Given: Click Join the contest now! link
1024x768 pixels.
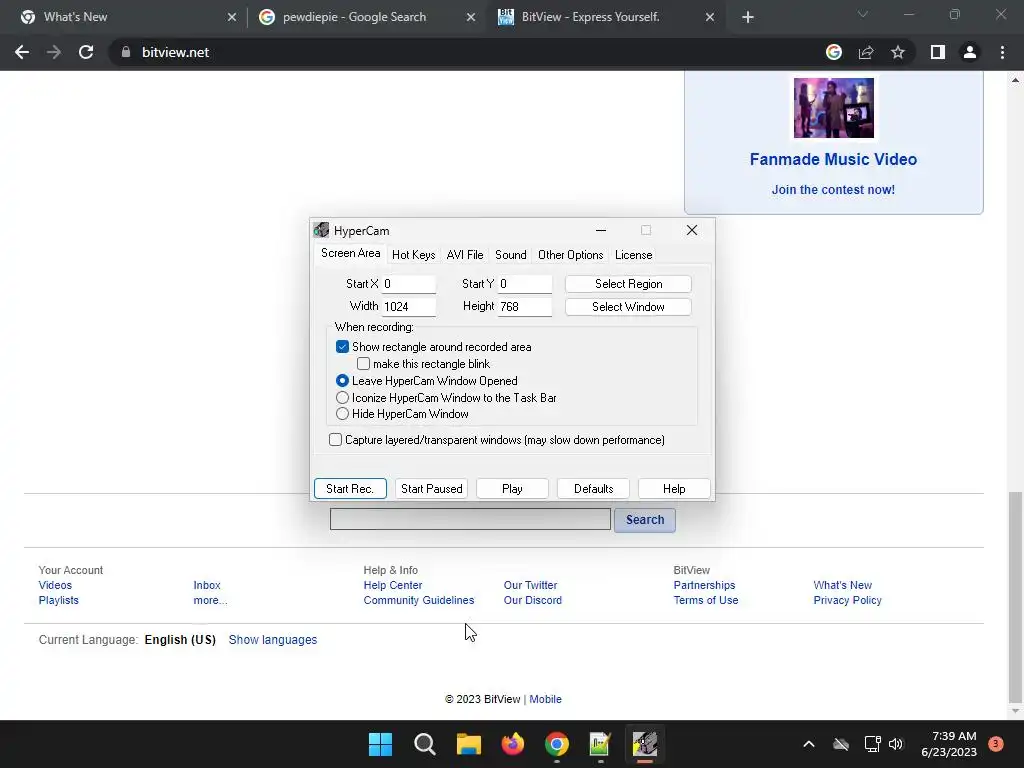Looking at the screenshot, I should 833,190.
